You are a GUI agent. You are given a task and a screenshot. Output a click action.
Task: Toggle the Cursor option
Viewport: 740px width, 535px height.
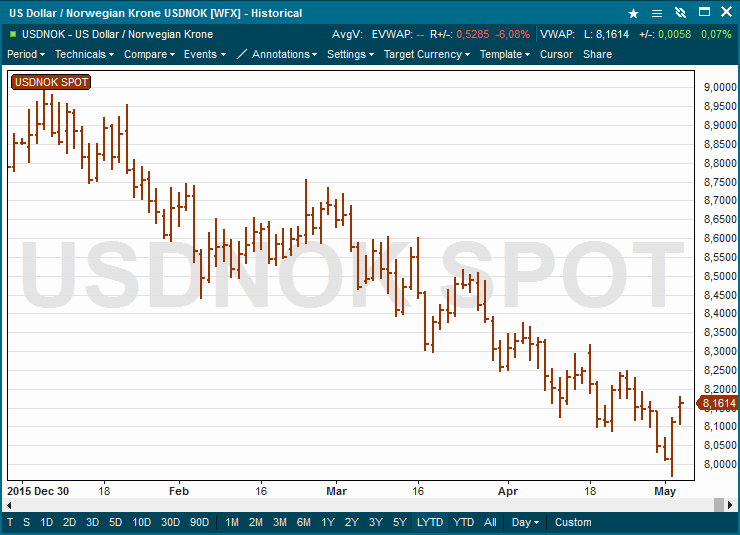point(556,54)
